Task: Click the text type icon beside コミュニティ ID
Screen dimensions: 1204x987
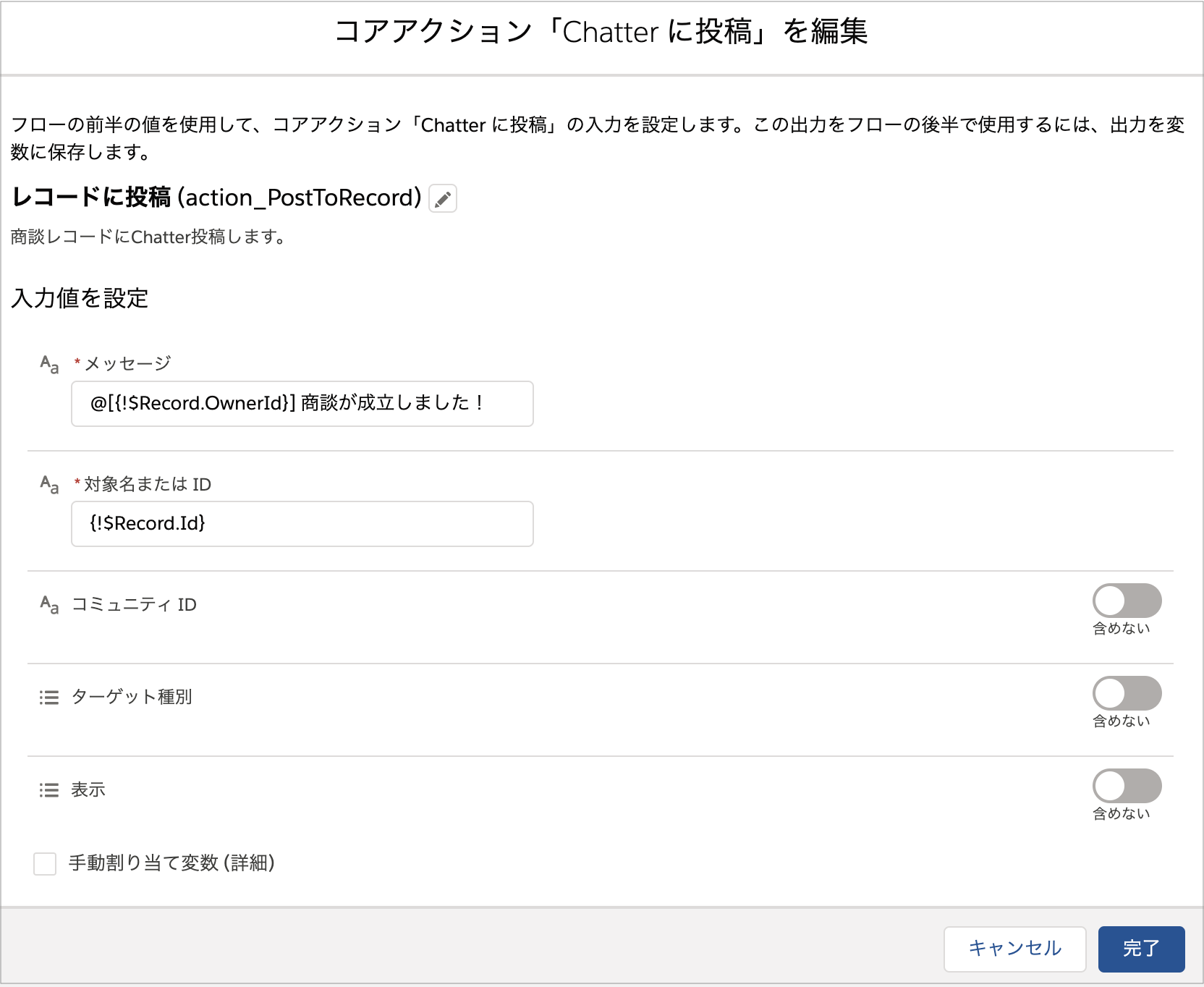Action: click(x=49, y=604)
